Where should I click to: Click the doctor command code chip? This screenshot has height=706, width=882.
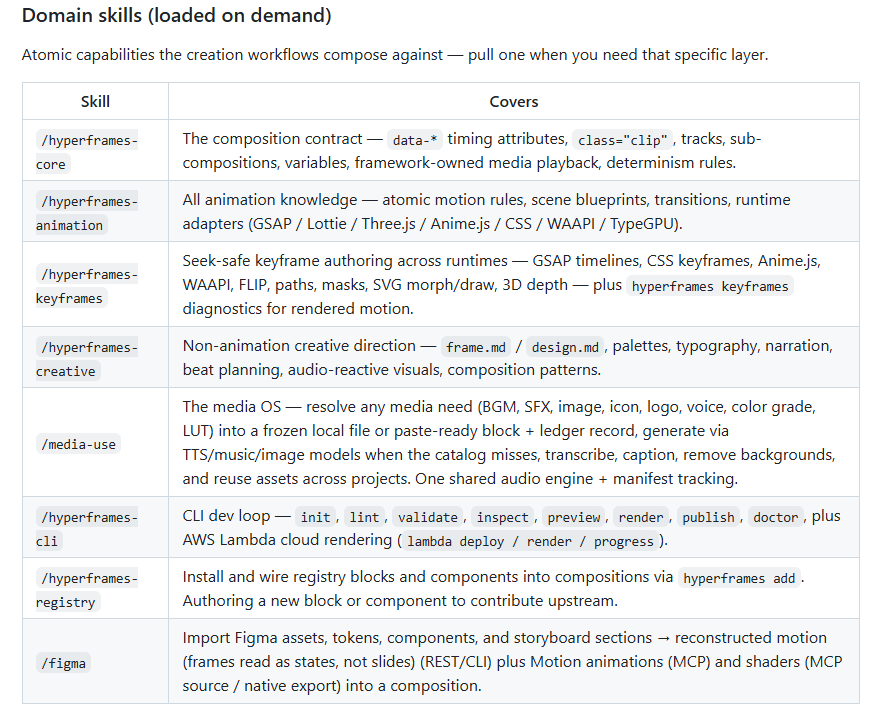[776, 517]
